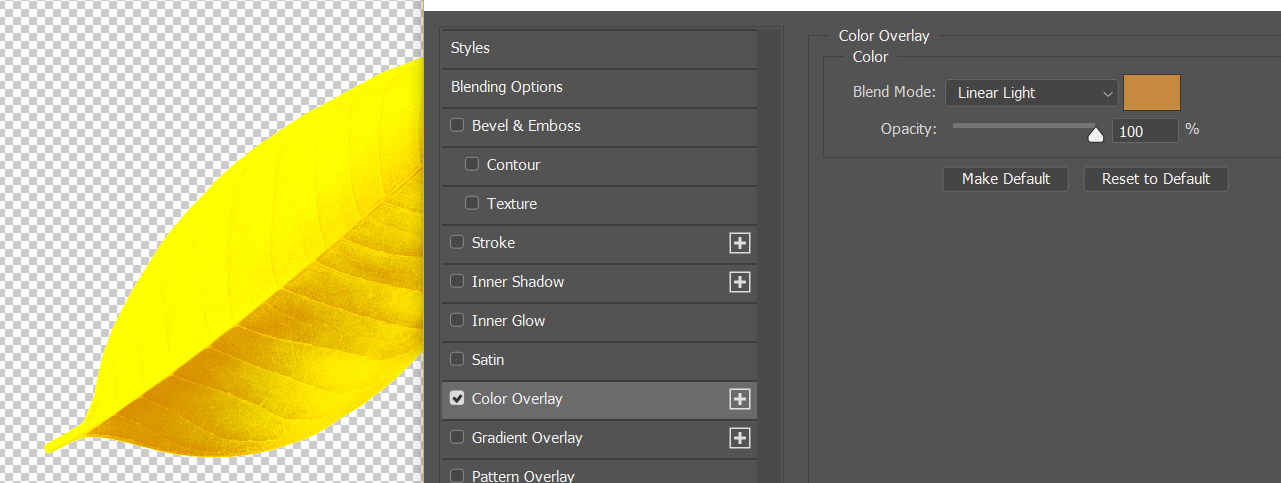
Task: Click the plus icon beside Inner Shadow
Action: click(x=740, y=282)
